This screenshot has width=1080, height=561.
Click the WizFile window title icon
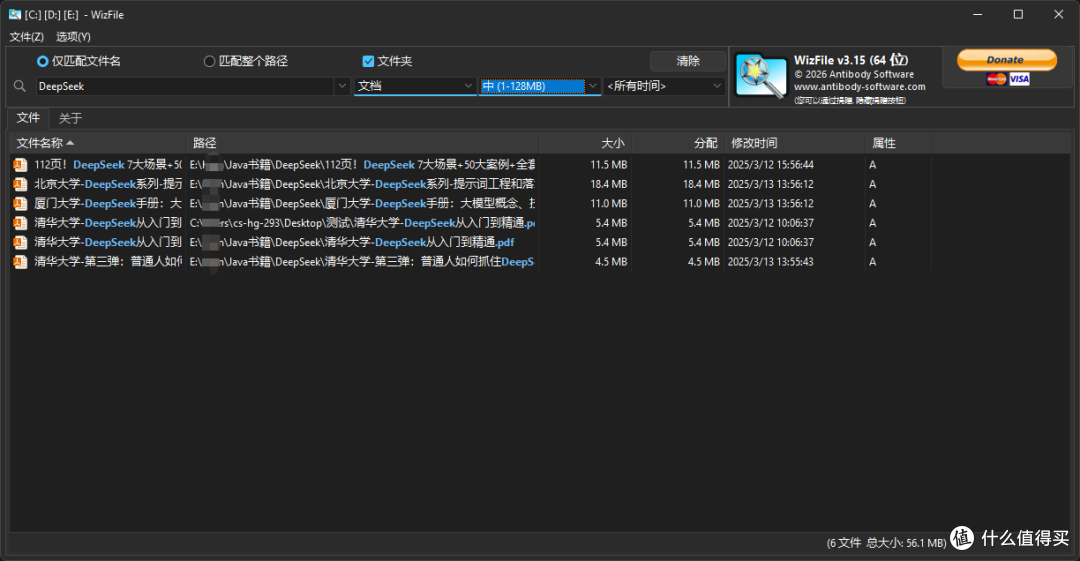click(14, 14)
